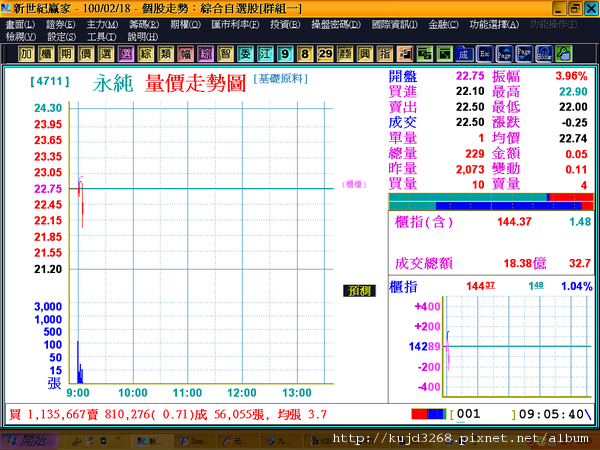Click the 加 toolbar button
This screenshot has width=600, height=450.
26,54
